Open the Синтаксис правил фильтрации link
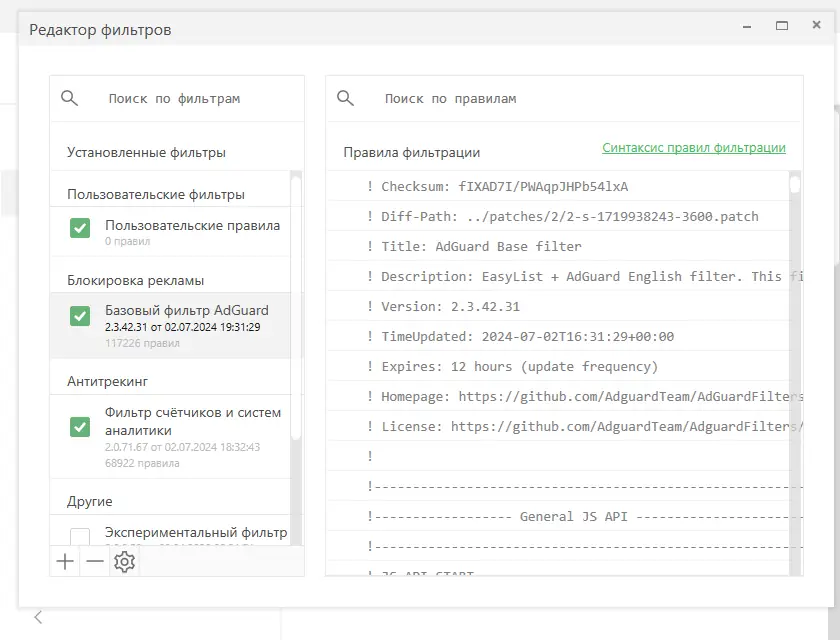Viewport: 840px width, 640px height. [x=694, y=148]
